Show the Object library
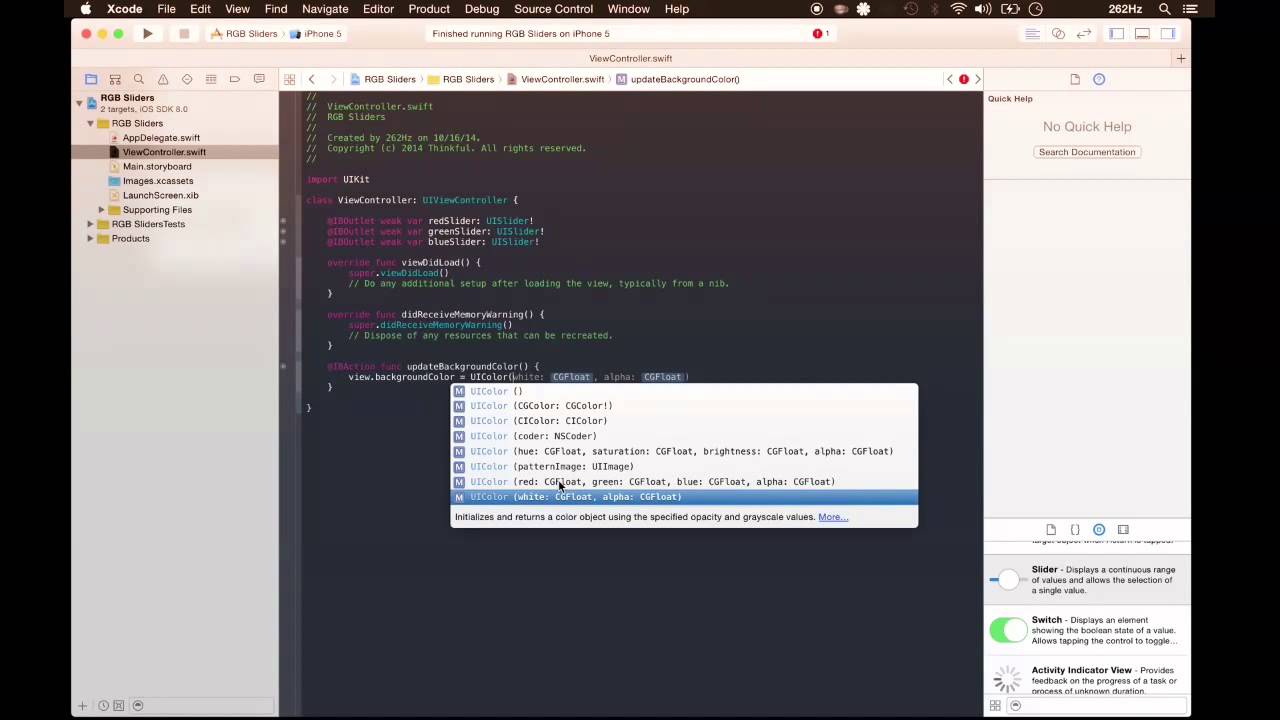The width and height of the screenshot is (1280, 720). pos(1099,530)
